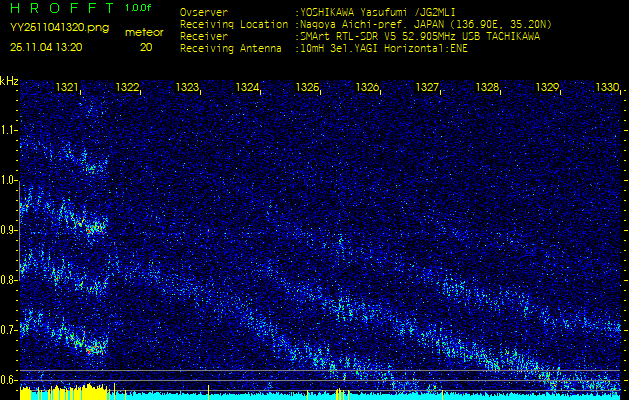Viewport: 629px width, 400px height.
Task: Click the 1321 time marker
Action: [68, 88]
